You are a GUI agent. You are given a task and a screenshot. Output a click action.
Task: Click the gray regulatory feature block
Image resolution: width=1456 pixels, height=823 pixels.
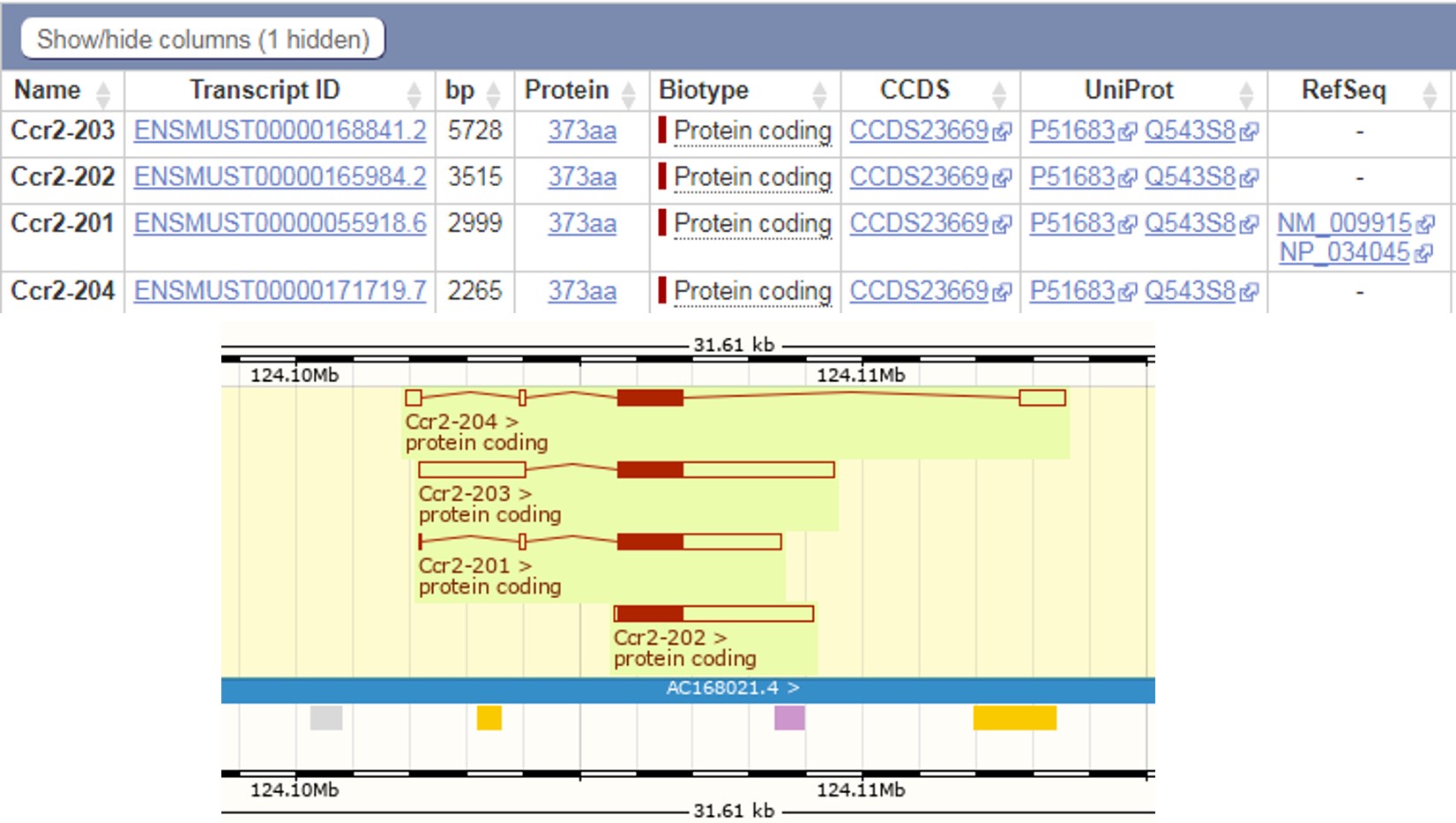(325, 718)
